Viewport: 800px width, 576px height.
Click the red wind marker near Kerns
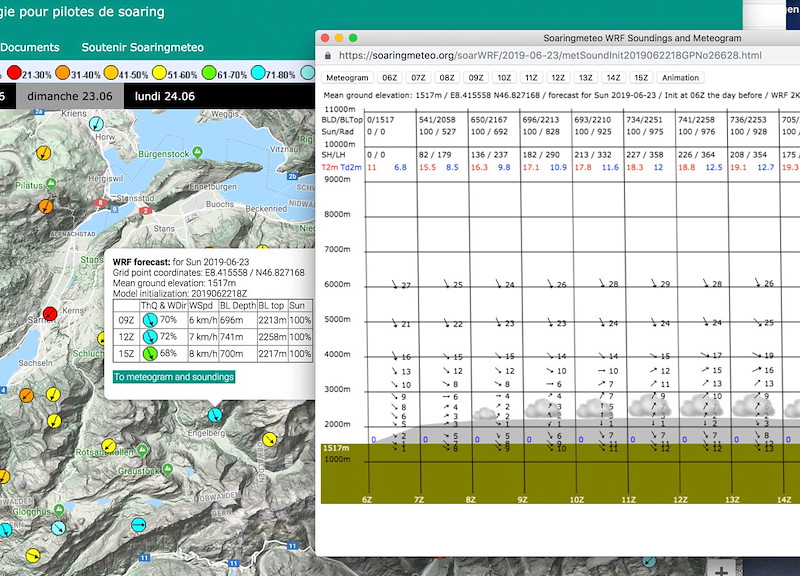(x=49, y=314)
